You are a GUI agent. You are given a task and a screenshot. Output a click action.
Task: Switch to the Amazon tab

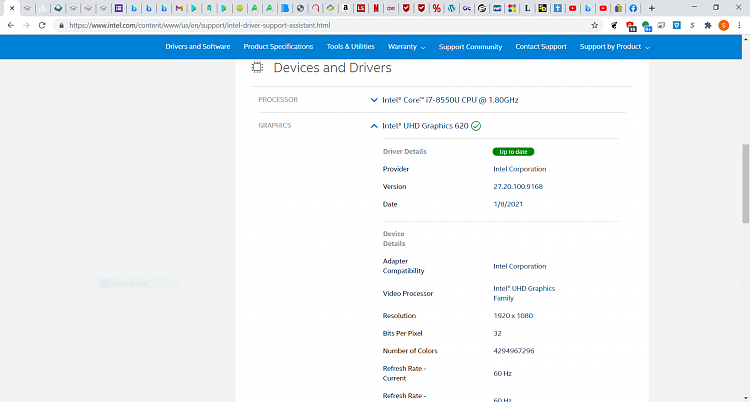coord(346,8)
